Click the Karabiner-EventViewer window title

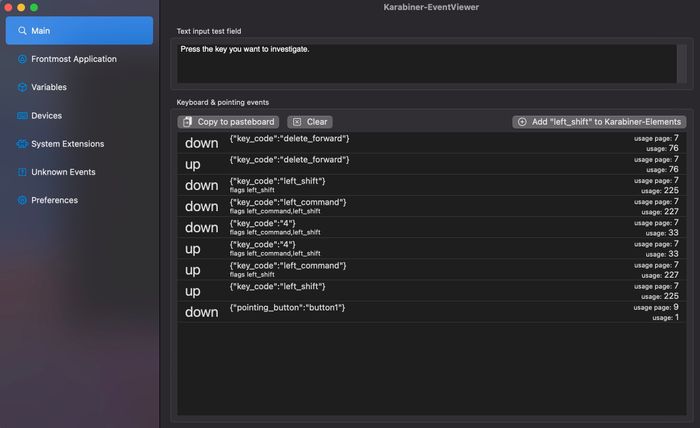coord(431,7)
